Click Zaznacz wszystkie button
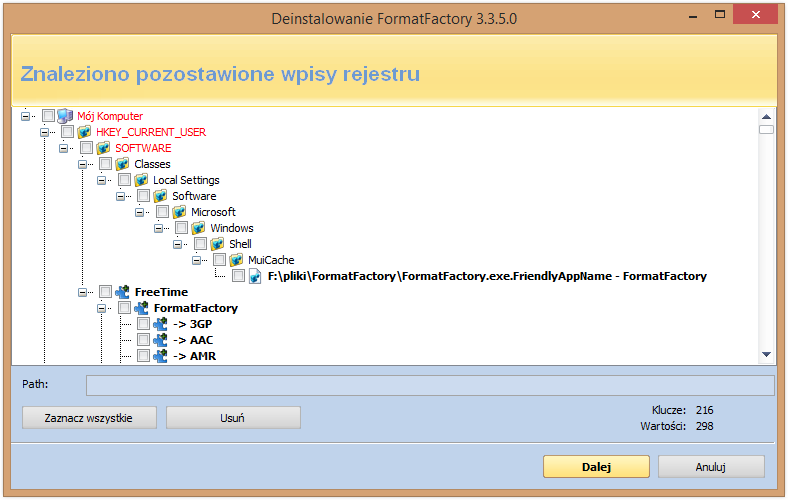This screenshot has height=500, width=788. tap(89, 418)
